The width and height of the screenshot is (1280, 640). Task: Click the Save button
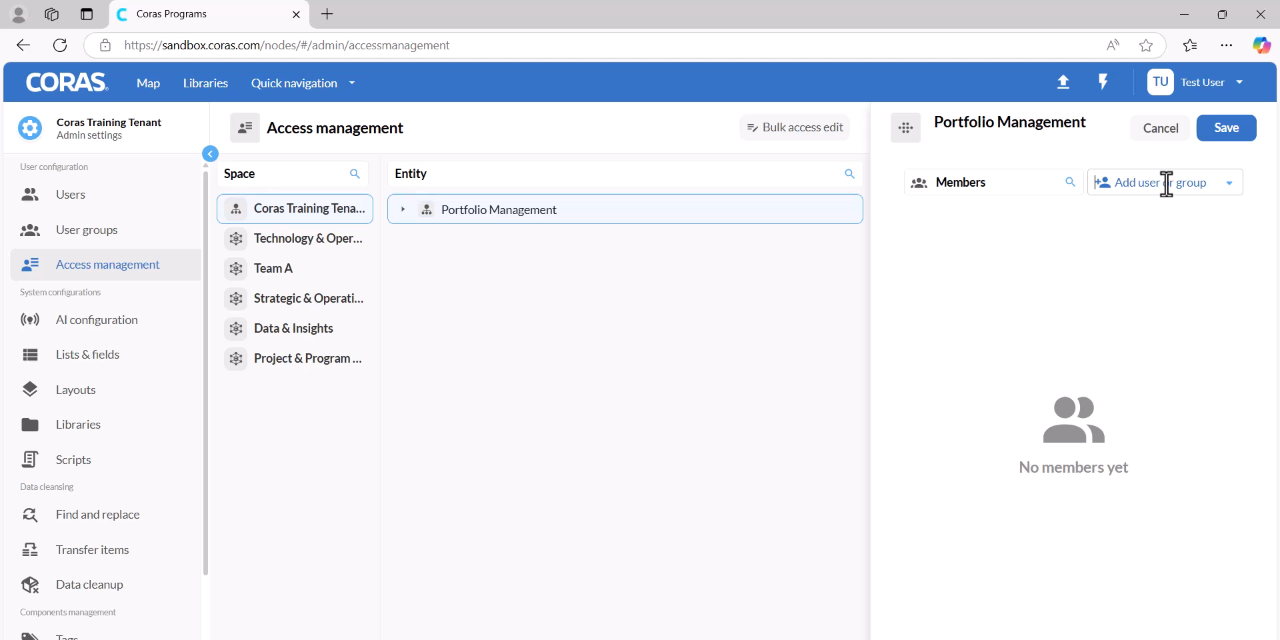click(x=1226, y=128)
